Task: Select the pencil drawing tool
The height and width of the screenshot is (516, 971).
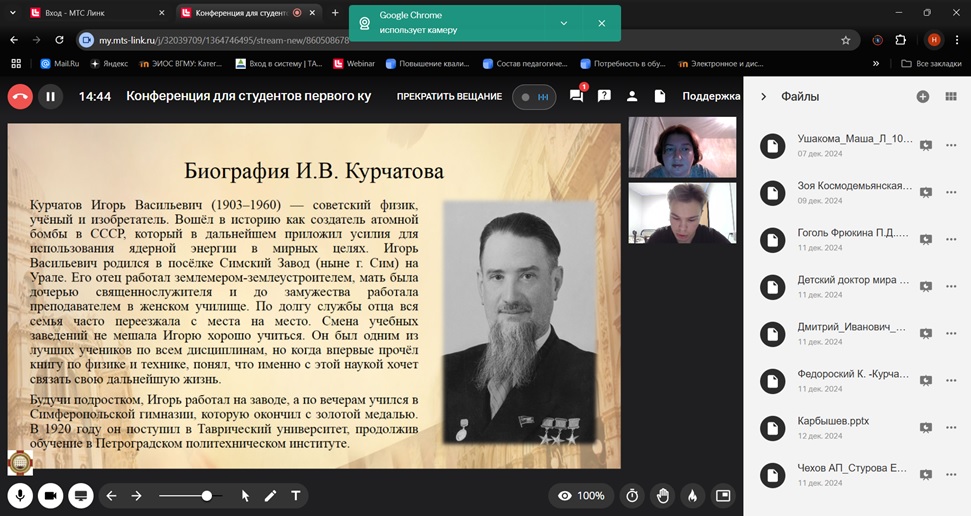Action: tap(271, 496)
